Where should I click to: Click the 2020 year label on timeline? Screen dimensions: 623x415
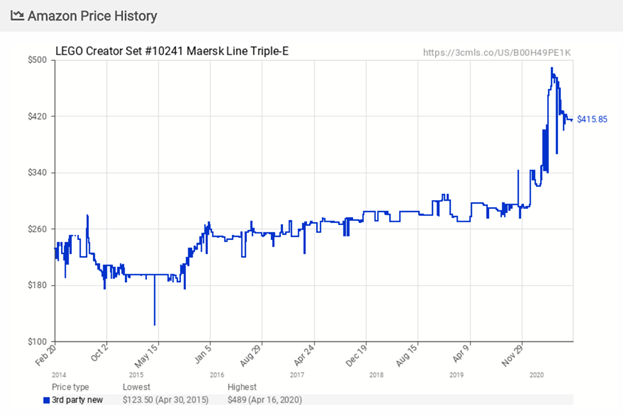coord(535,374)
